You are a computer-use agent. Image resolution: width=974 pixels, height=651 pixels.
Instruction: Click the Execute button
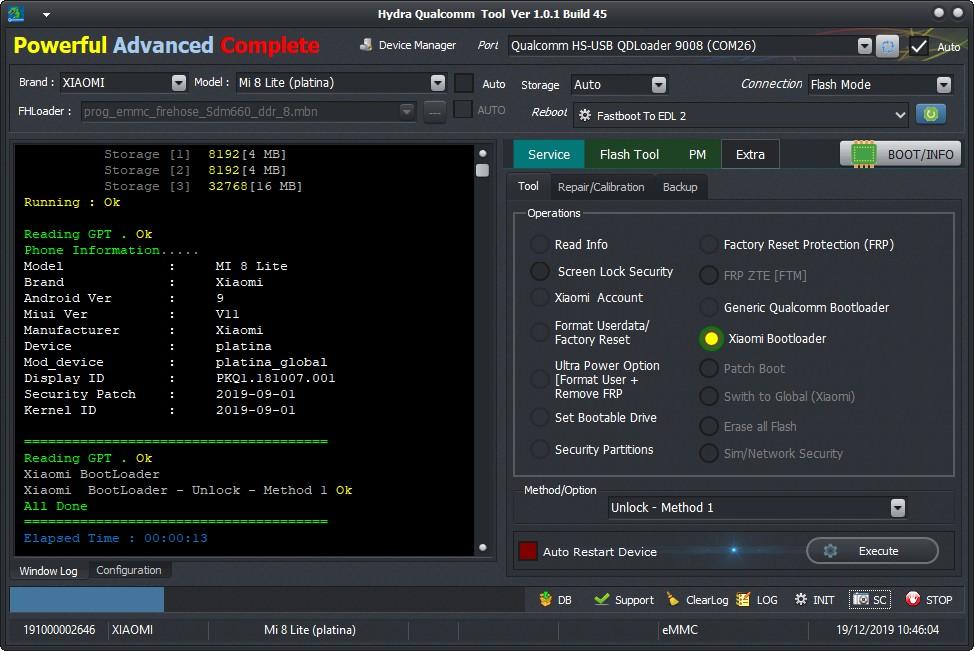[x=872, y=550]
